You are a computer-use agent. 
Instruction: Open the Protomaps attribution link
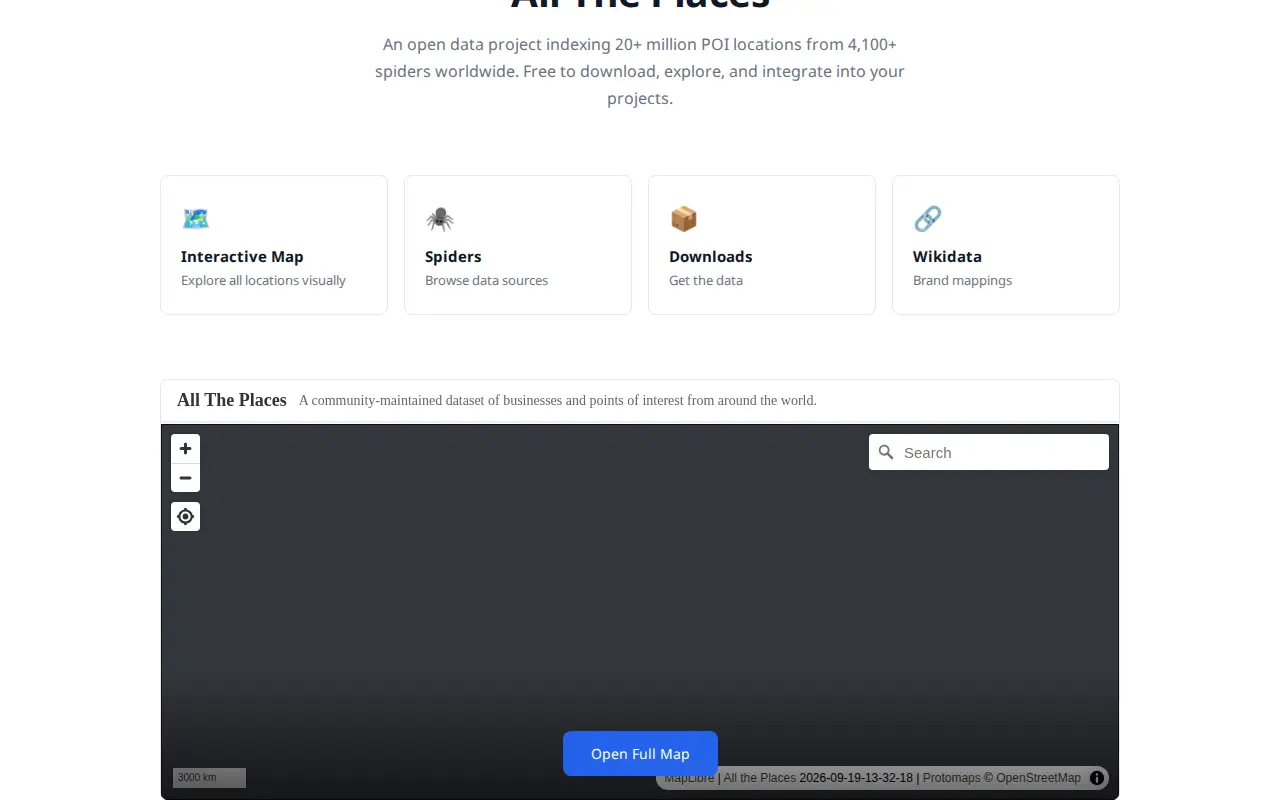[951, 778]
